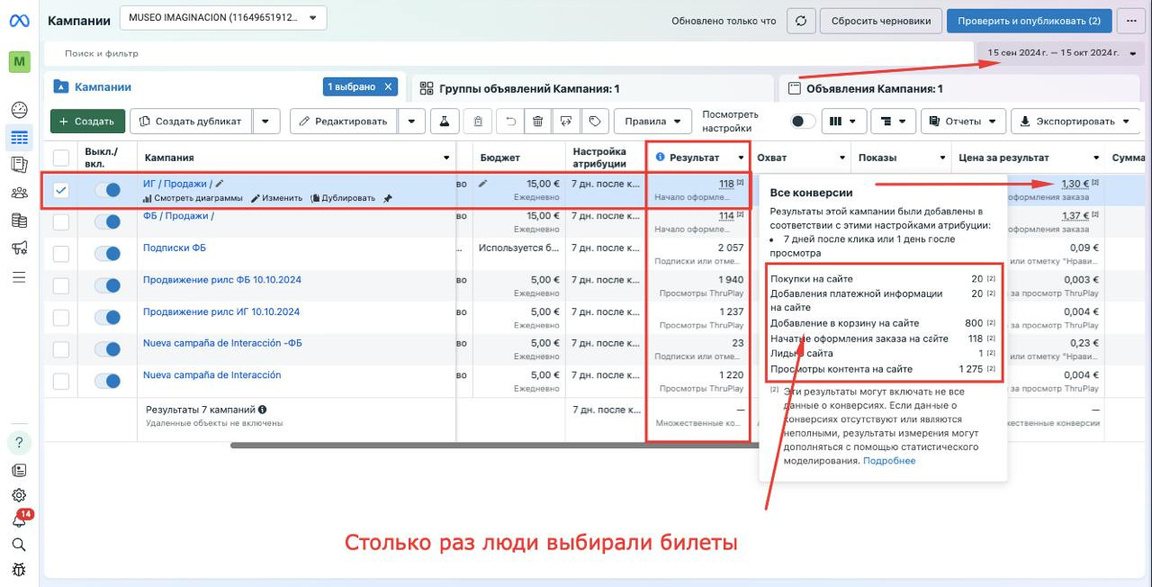Open the breakdown dropdown before Отчеты
Screen dimensions: 1152x587
coord(892,121)
